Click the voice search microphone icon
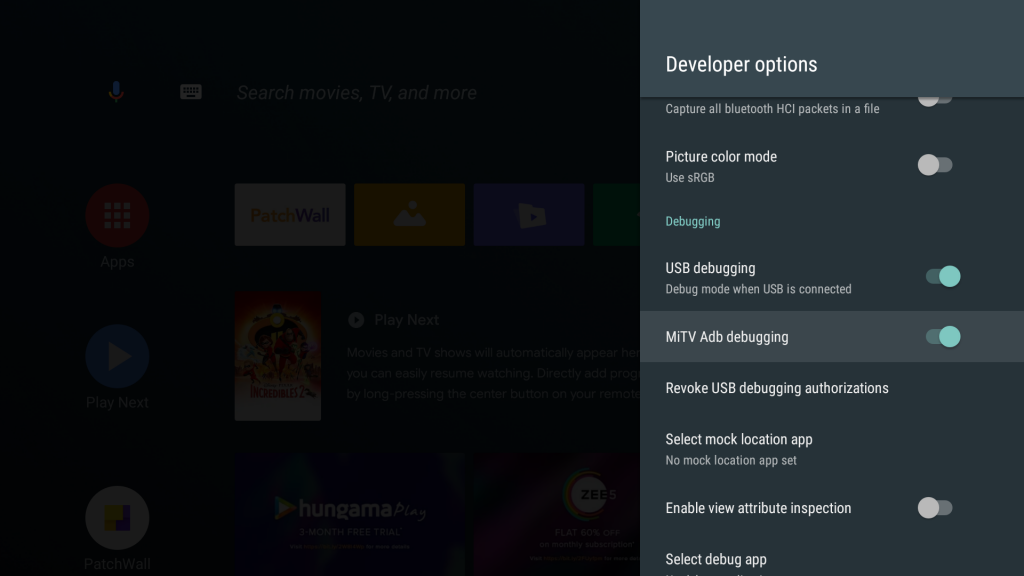The image size is (1024, 576). point(116,92)
